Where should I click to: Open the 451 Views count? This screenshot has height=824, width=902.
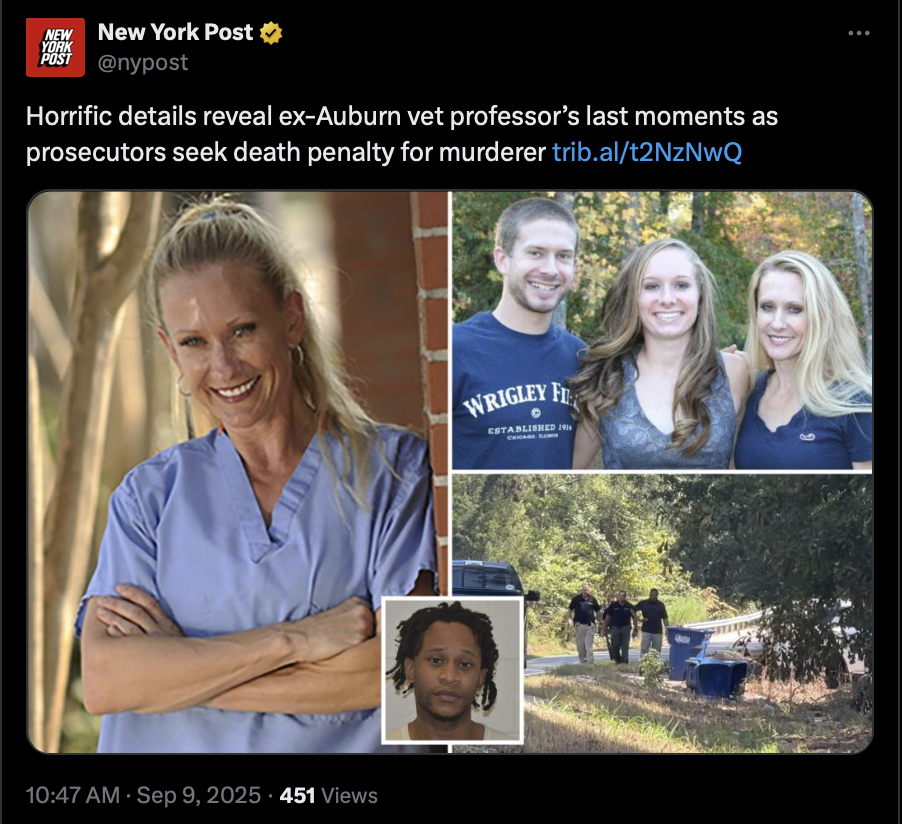point(328,795)
